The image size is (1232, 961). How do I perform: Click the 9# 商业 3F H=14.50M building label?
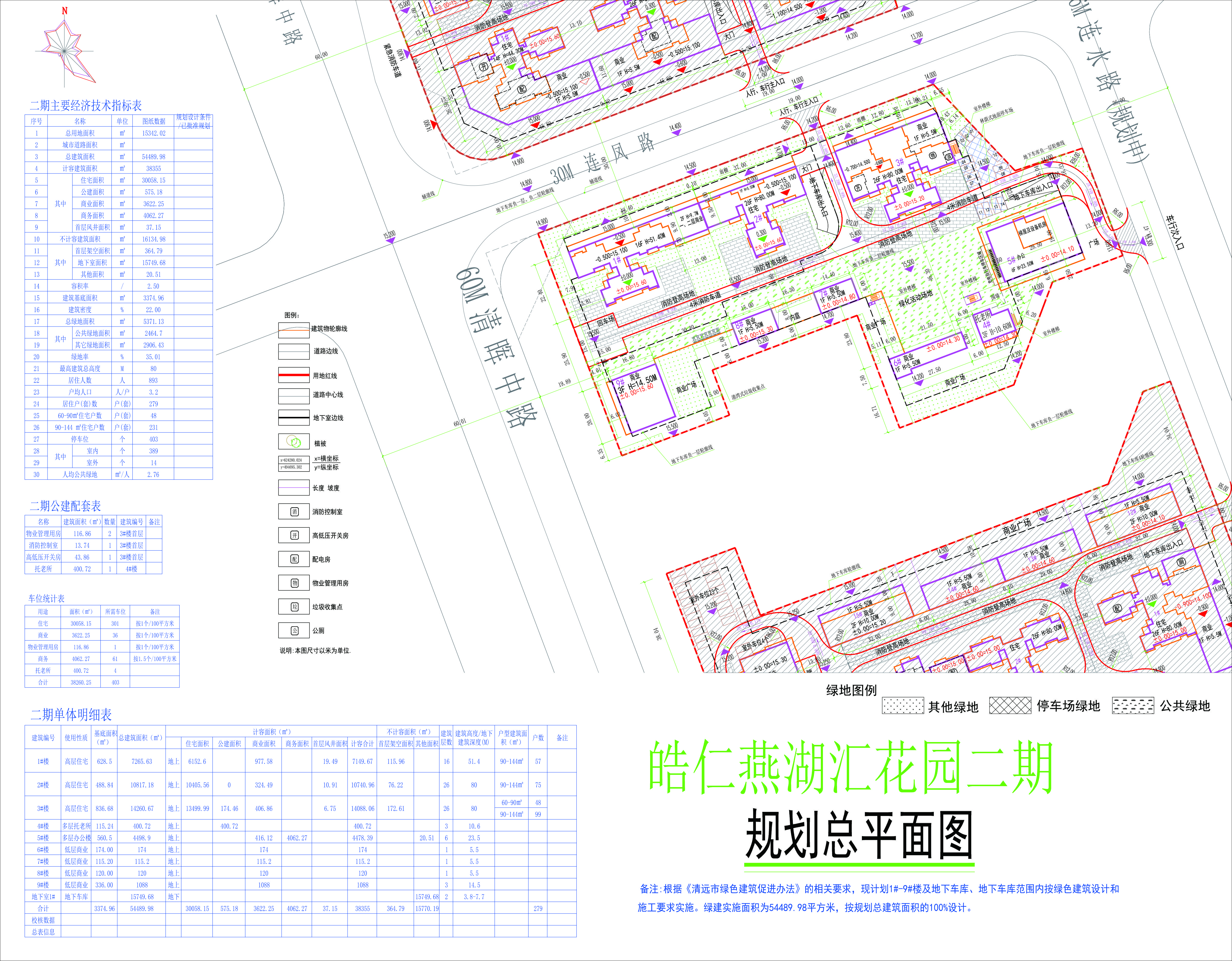636,384
